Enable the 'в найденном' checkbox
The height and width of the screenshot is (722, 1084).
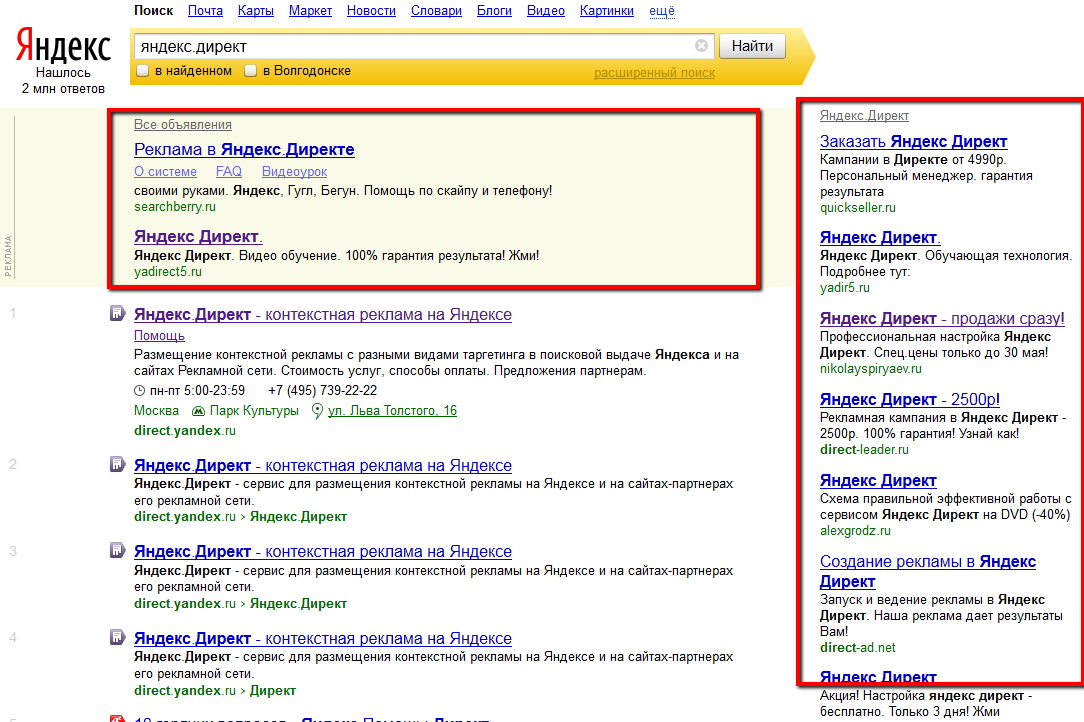click(143, 71)
